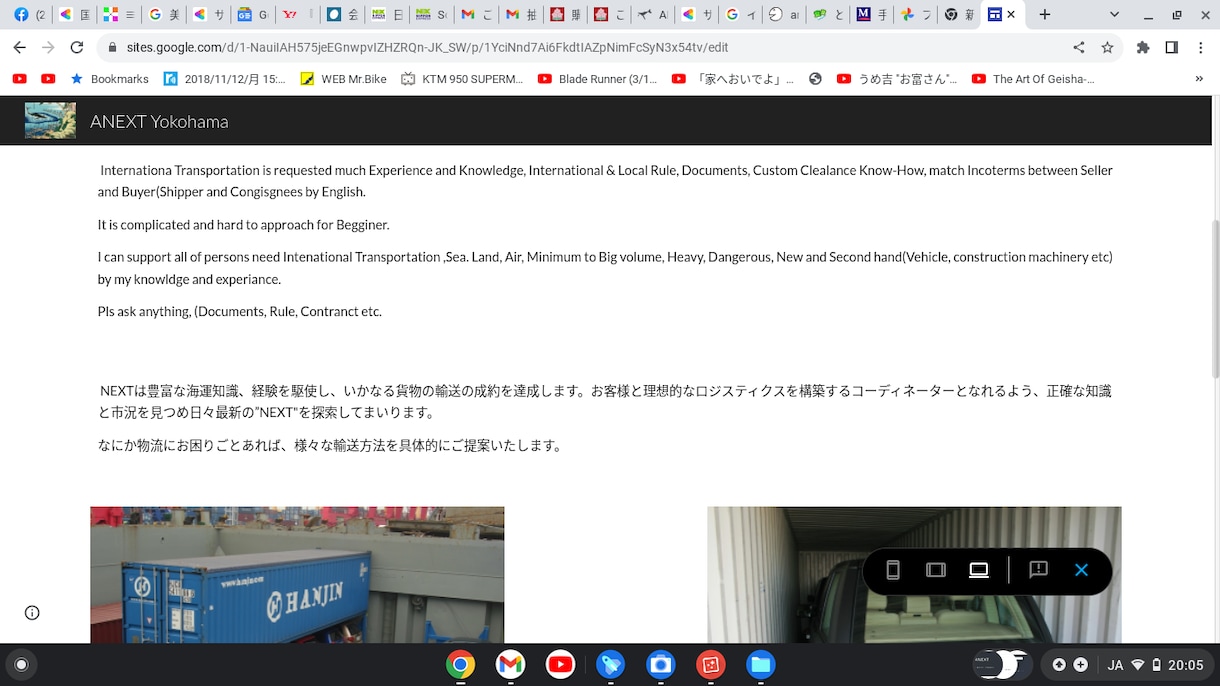Exit preview with the blue X

point(1081,570)
